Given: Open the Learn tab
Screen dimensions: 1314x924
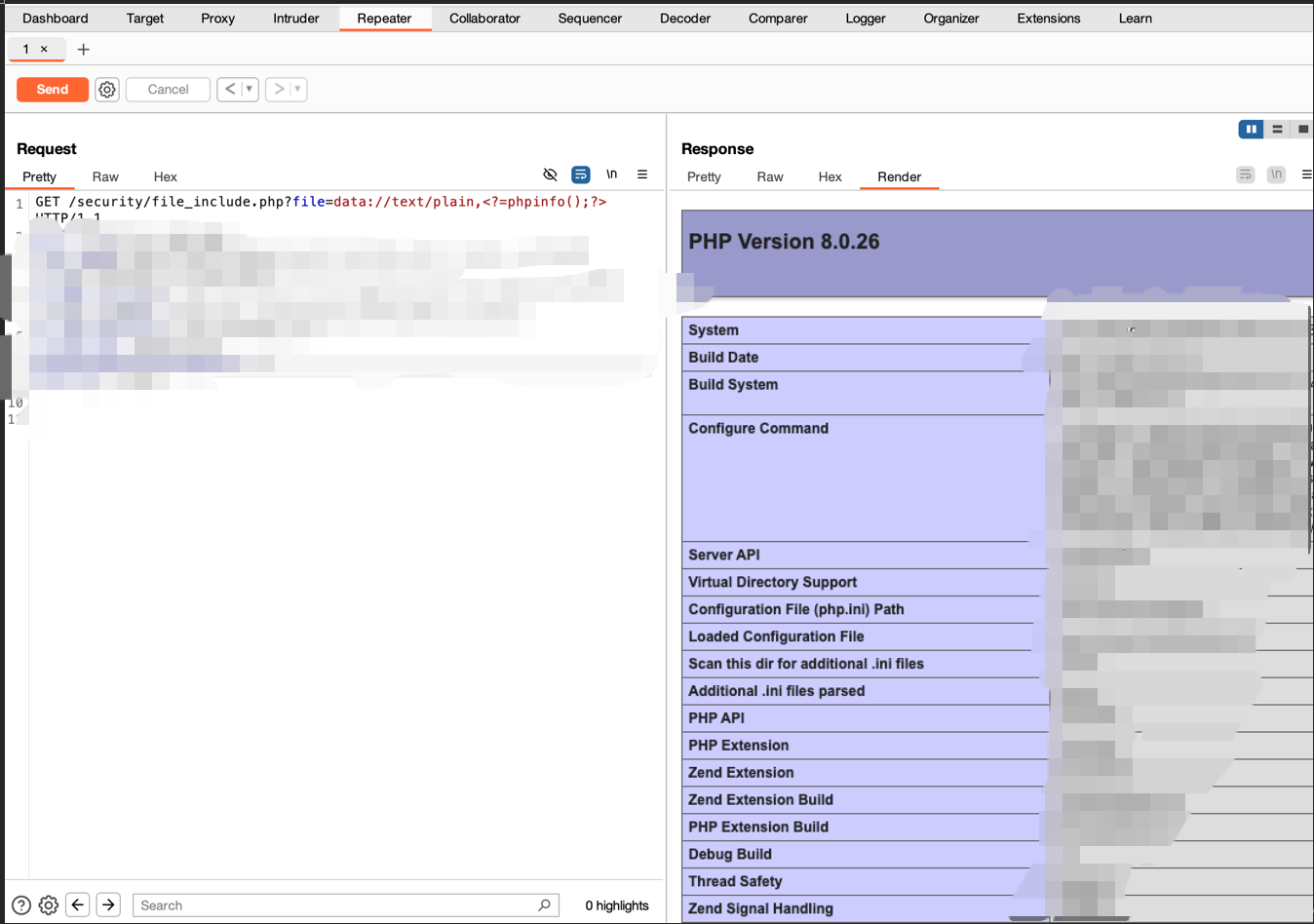Looking at the screenshot, I should tap(1136, 19).
